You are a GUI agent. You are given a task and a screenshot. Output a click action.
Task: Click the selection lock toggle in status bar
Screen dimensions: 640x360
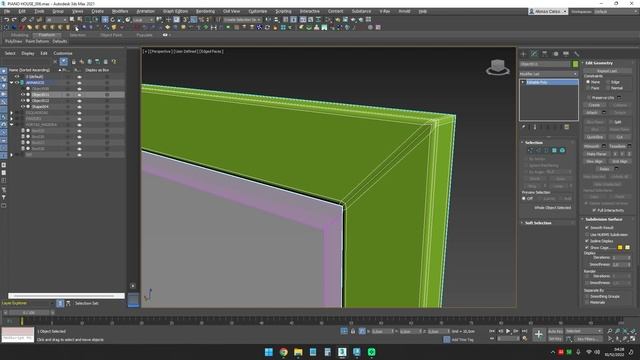coord(353,331)
